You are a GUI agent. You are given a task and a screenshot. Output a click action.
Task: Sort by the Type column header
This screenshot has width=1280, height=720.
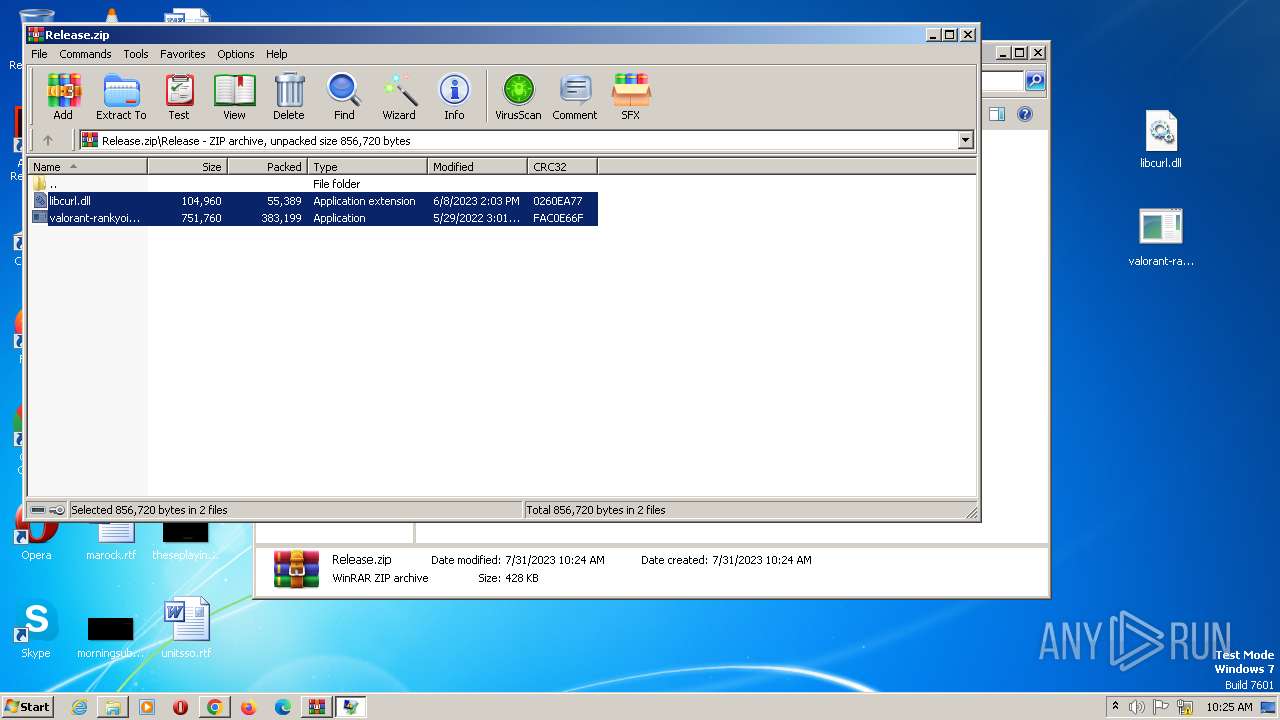pos(367,167)
